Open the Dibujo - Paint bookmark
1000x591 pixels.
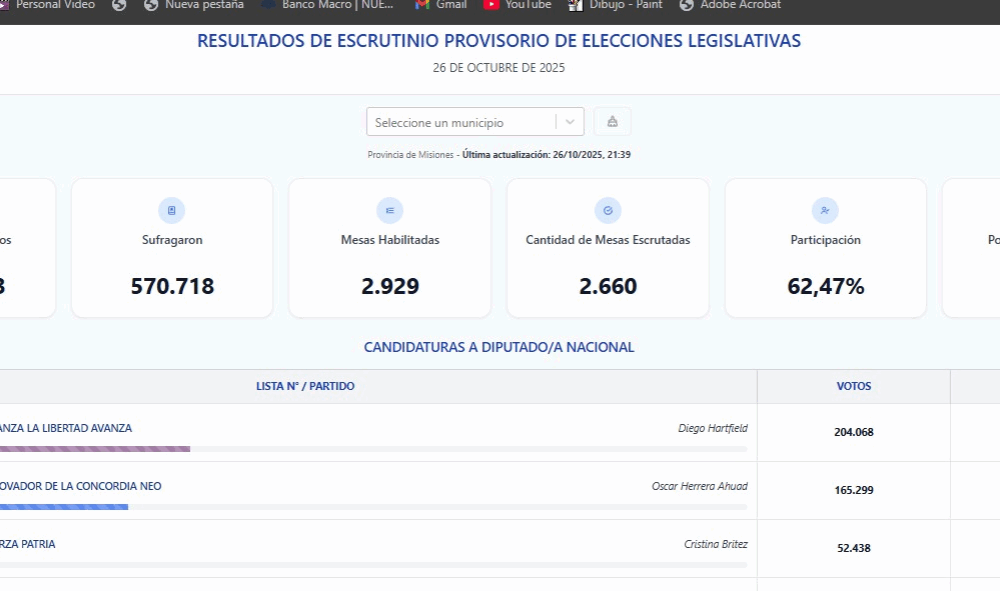(x=616, y=5)
